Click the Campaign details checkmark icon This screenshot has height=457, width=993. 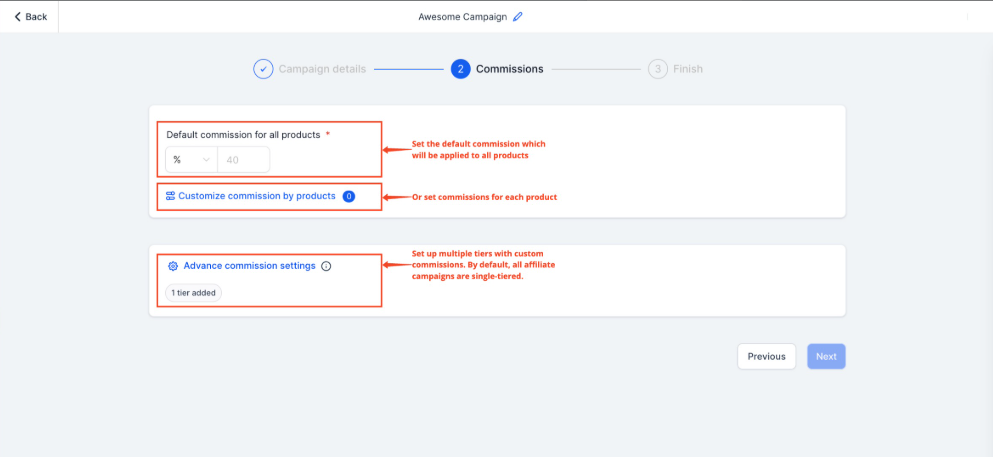coord(263,69)
